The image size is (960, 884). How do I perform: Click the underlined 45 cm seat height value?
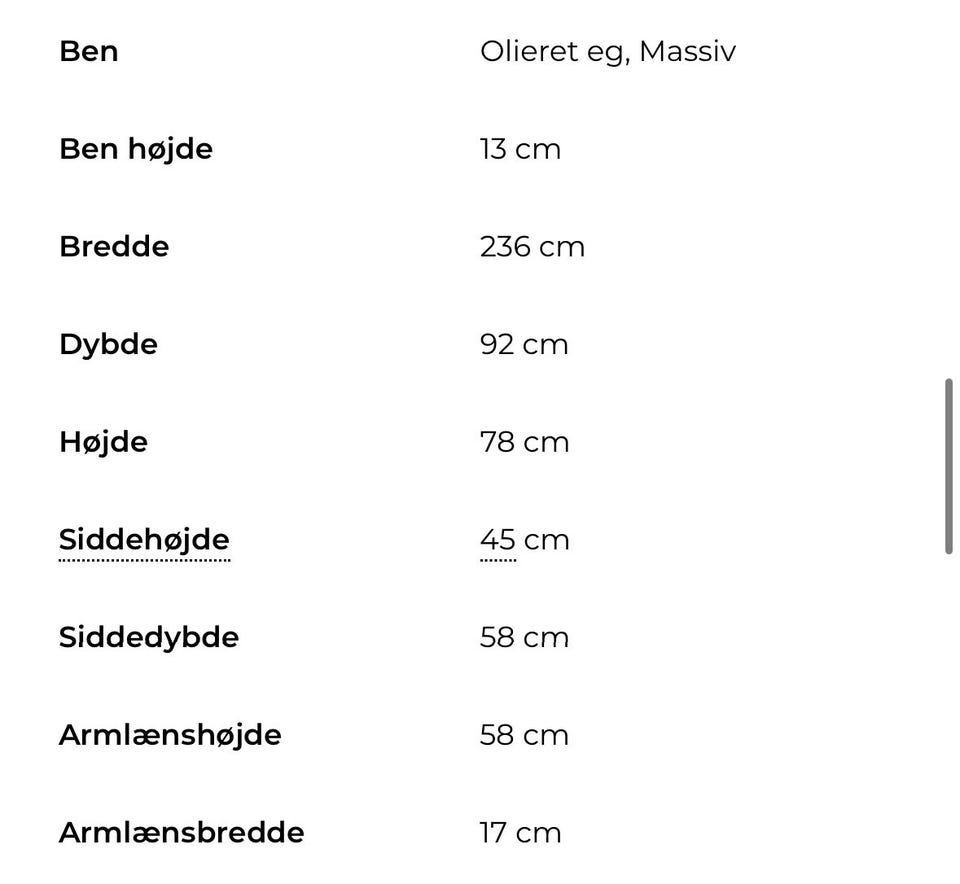pyautogui.click(x=498, y=540)
